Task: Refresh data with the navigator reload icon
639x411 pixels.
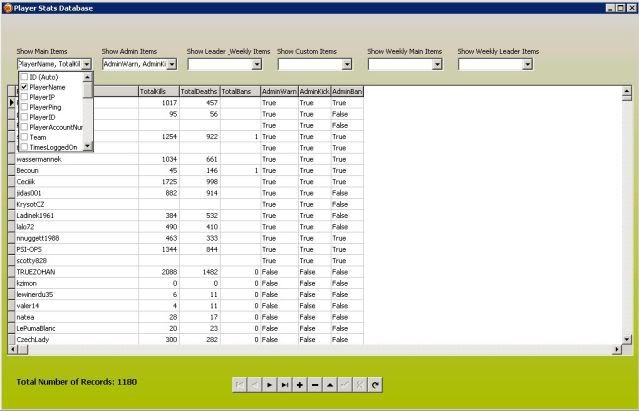Action: 375,384
